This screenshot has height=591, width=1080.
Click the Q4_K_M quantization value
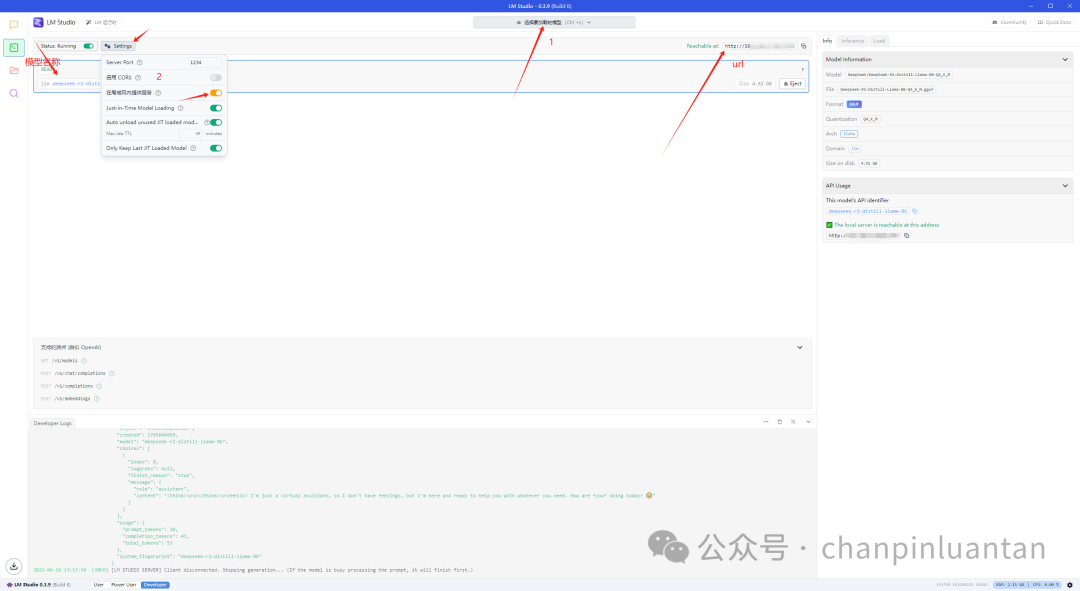871,119
